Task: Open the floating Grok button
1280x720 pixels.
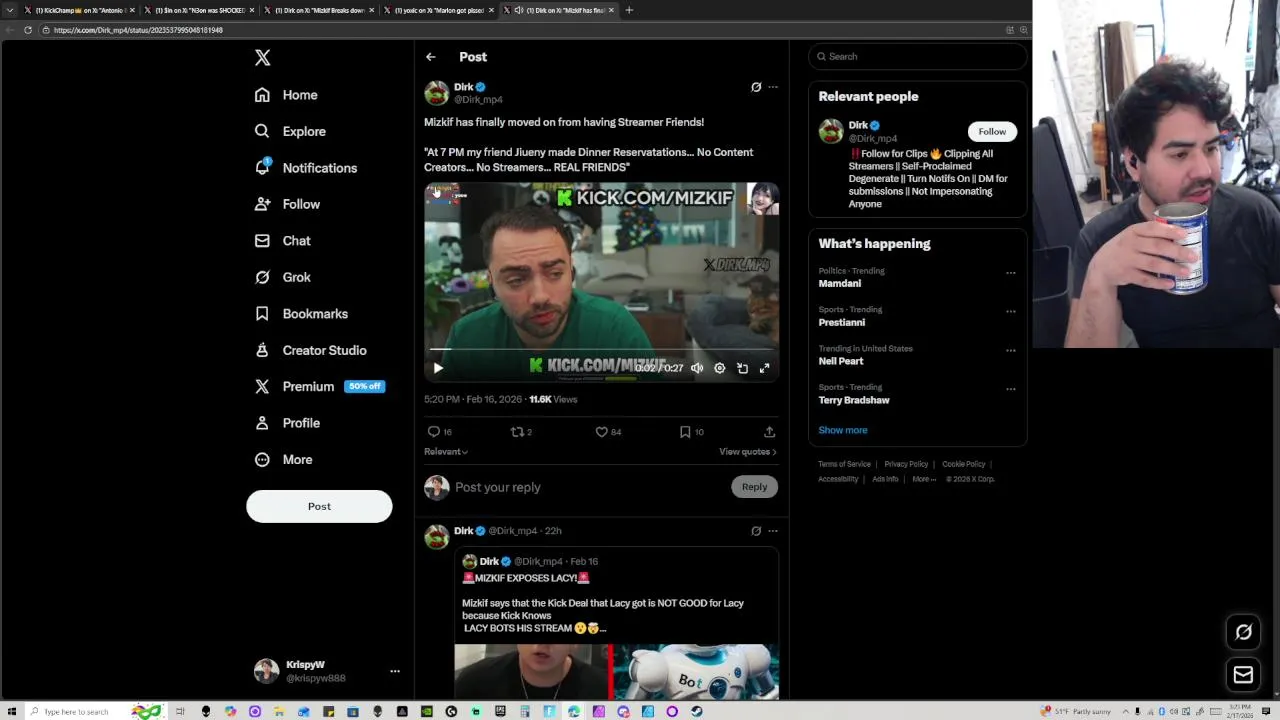Action: [1243, 632]
